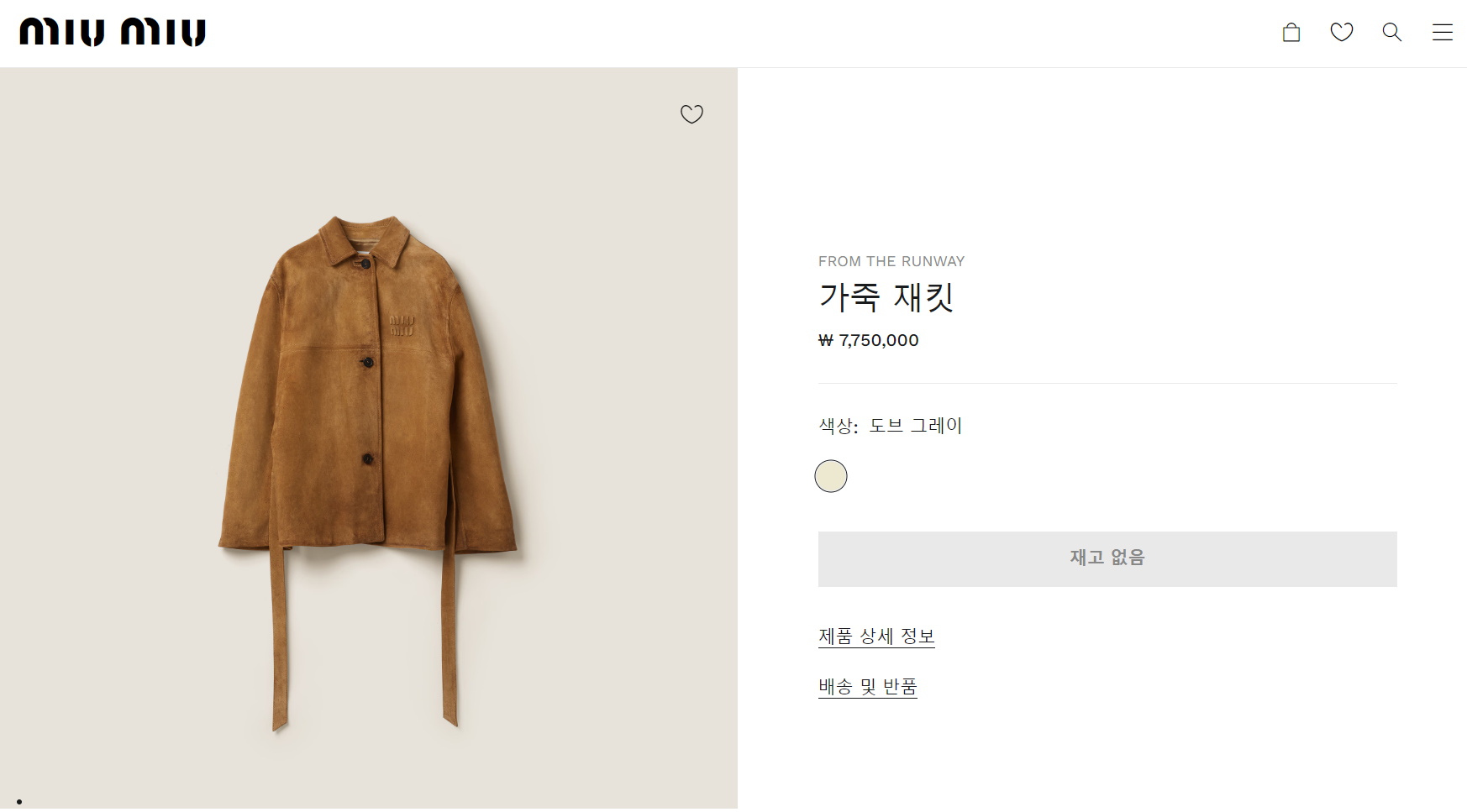This screenshot has width=1467, height=812.
Task: Open 배송 및 반품 shipping and returns
Action: click(x=867, y=687)
